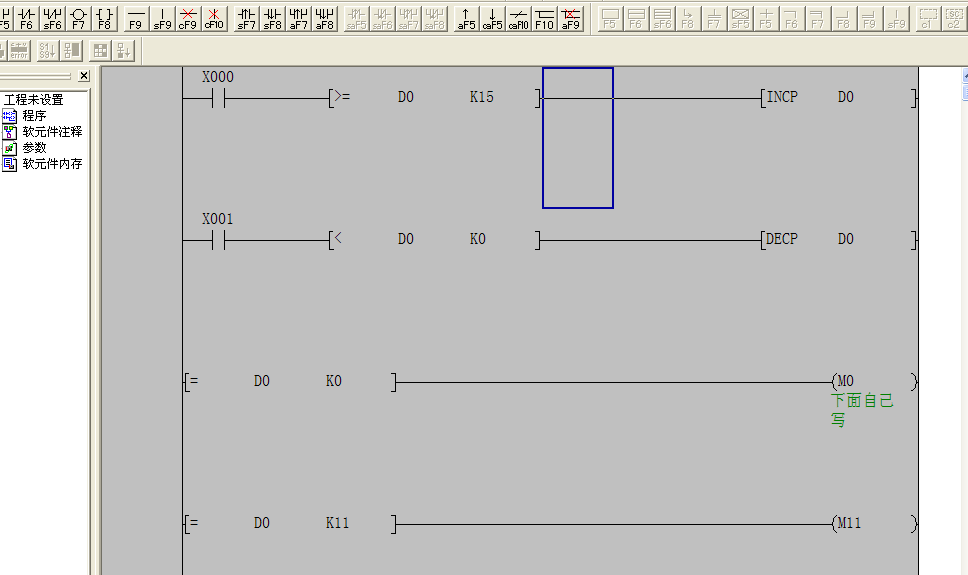This screenshot has width=968, height=575.
Task: Click the F10 draw line tool
Action: [544, 17]
